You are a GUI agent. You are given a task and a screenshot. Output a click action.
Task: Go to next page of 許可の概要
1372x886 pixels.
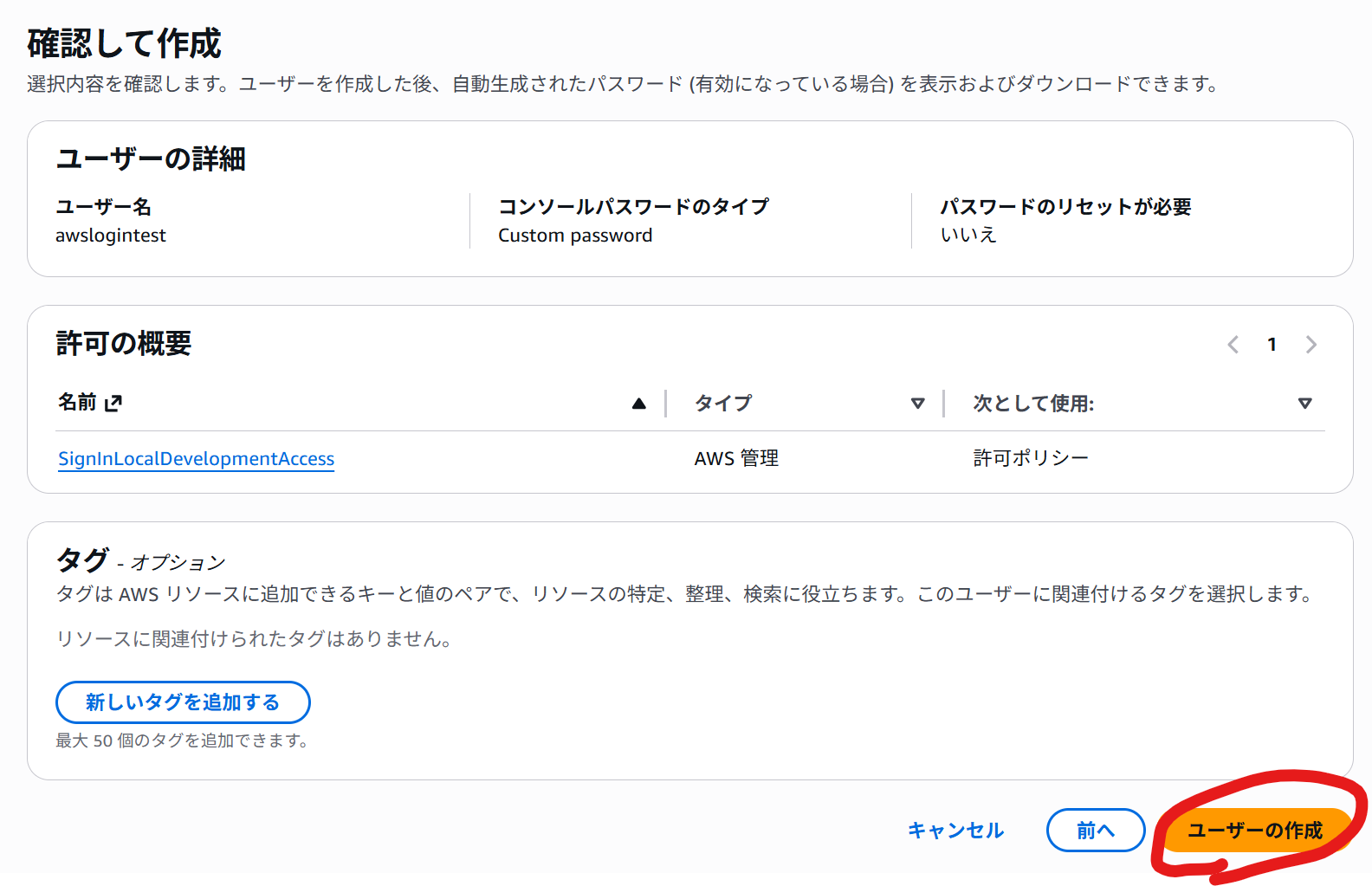coord(1311,345)
